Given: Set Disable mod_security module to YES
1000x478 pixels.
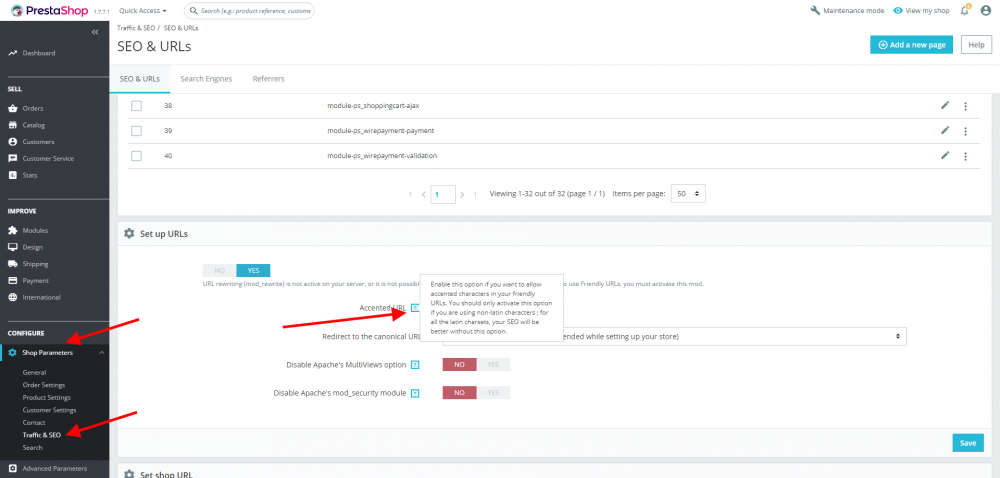Looking at the screenshot, I should pyautogui.click(x=493, y=393).
